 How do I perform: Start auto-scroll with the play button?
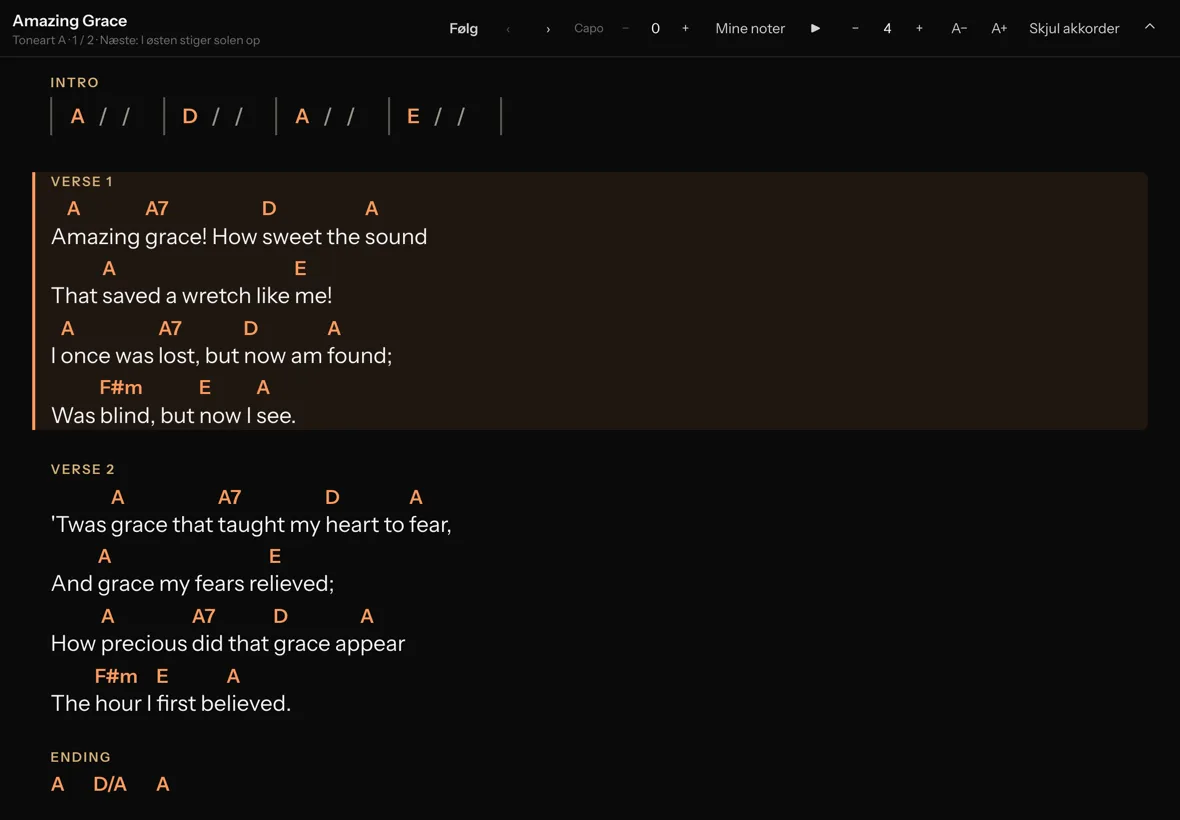pyautogui.click(x=815, y=29)
